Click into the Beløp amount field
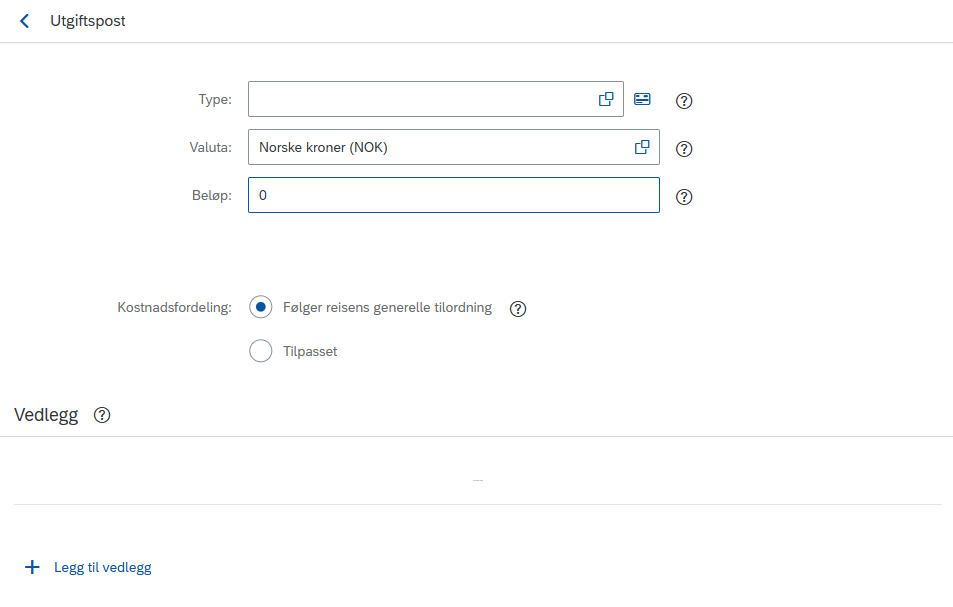Viewport: 953px width, 607px height. click(x=453, y=195)
